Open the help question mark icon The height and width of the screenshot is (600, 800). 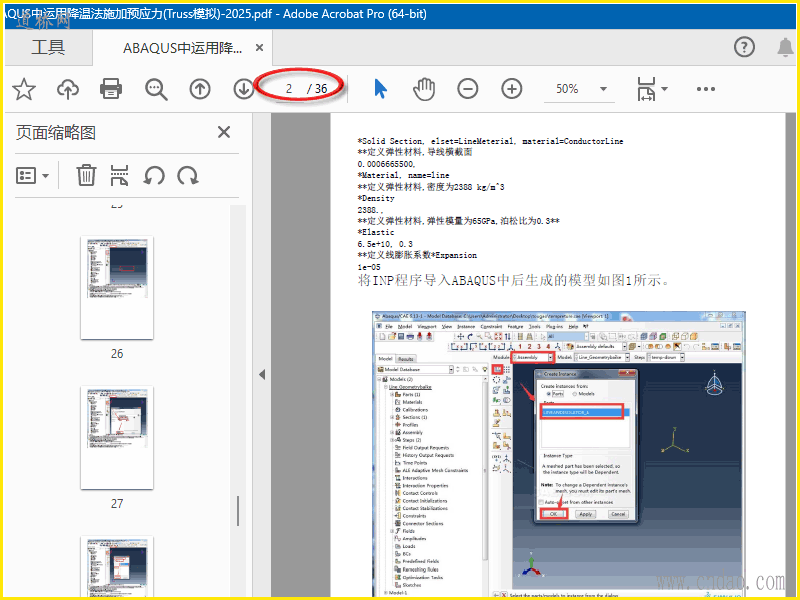(744, 47)
